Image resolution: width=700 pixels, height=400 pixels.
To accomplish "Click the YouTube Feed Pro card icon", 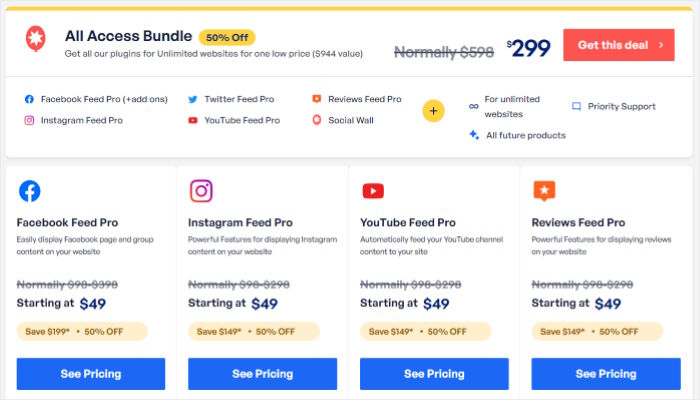I will tap(373, 191).
